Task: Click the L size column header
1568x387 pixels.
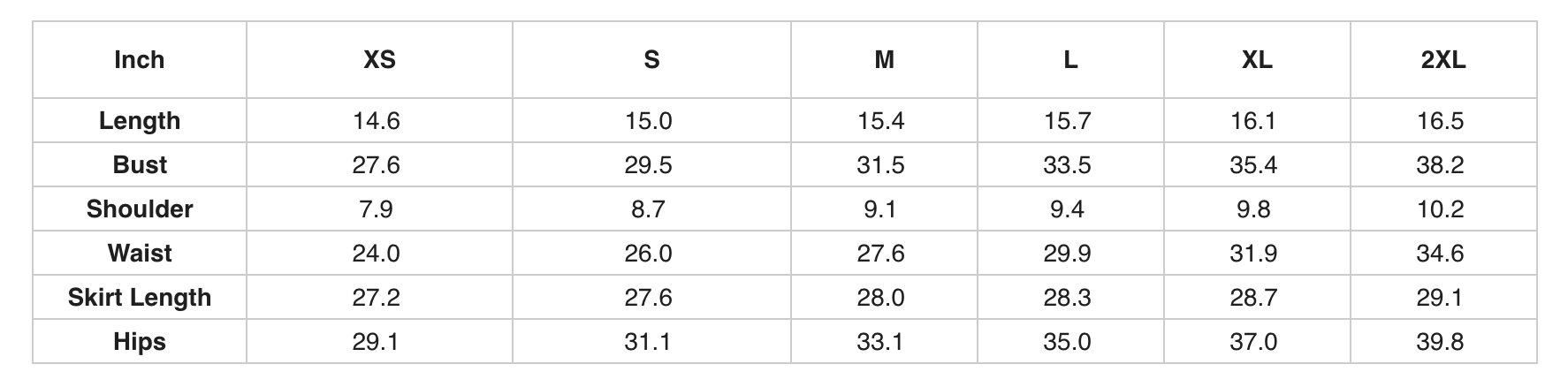Action: 1070,60
